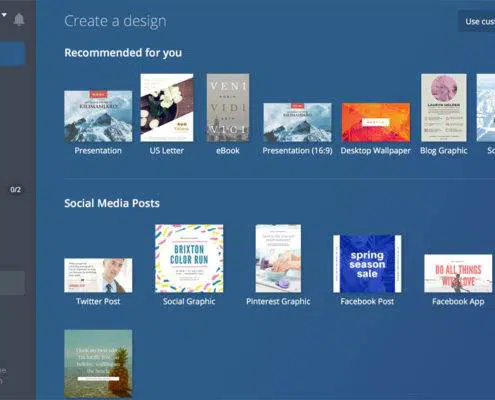Click the Use custom dimensions button

coord(477,21)
